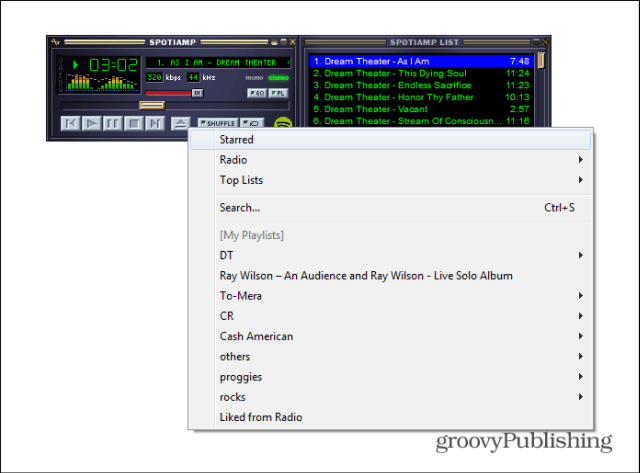The image size is (640, 473).
Task: Click the 44 kHz sample rate readout
Action: (x=193, y=77)
